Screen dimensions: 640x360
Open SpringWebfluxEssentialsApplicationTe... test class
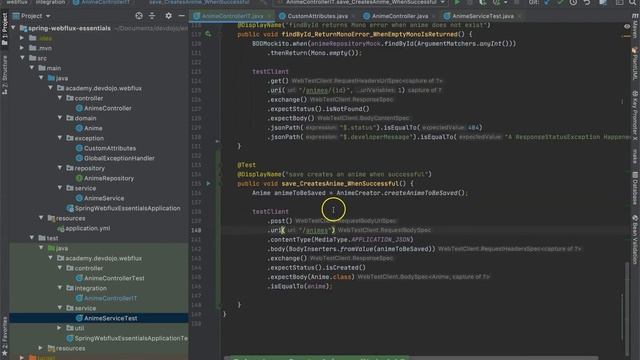tap(131, 338)
